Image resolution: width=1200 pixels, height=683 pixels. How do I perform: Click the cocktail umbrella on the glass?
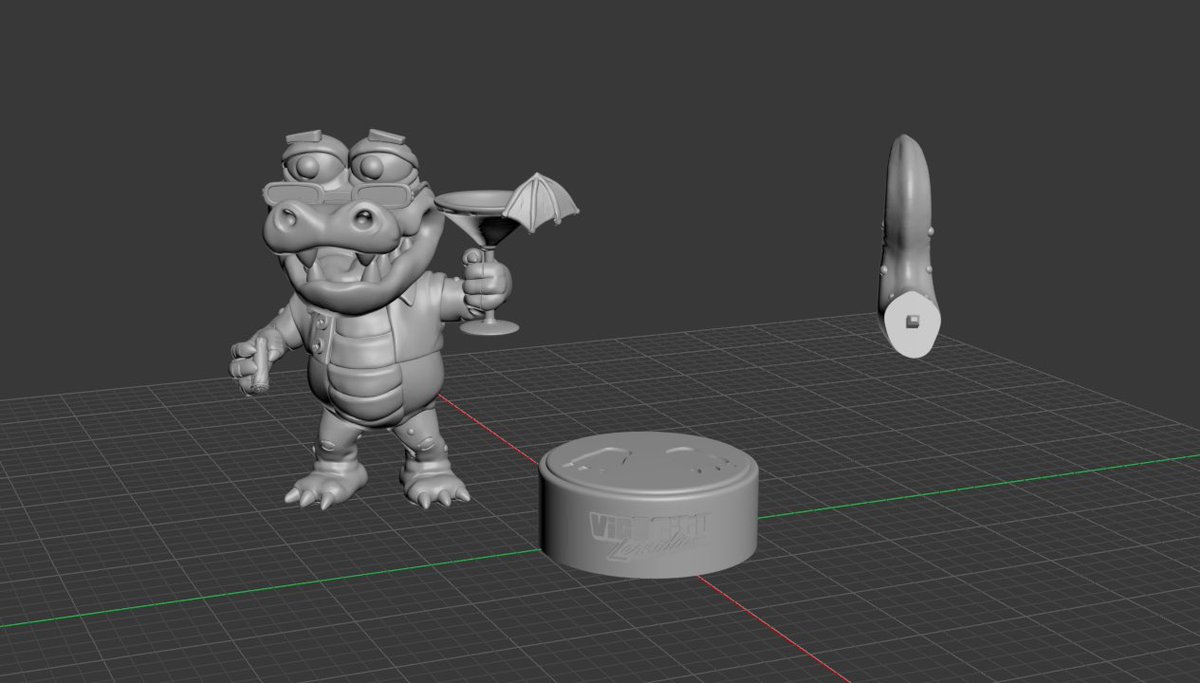point(541,200)
